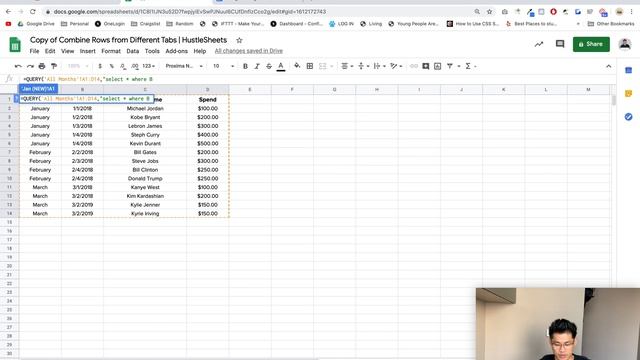Open the Format menu
This screenshot has width=640, height=360.
coord(111,51)
